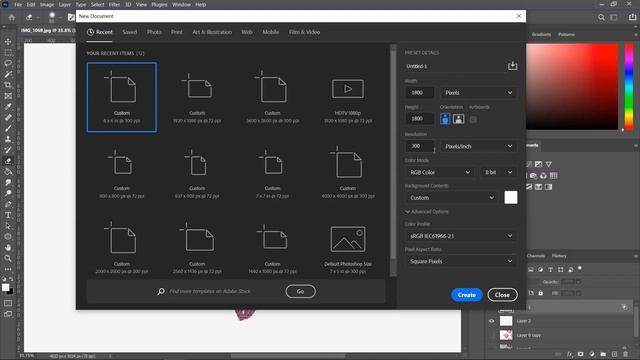
Task: Open the Web tab
Action: (x=247, y=32)
